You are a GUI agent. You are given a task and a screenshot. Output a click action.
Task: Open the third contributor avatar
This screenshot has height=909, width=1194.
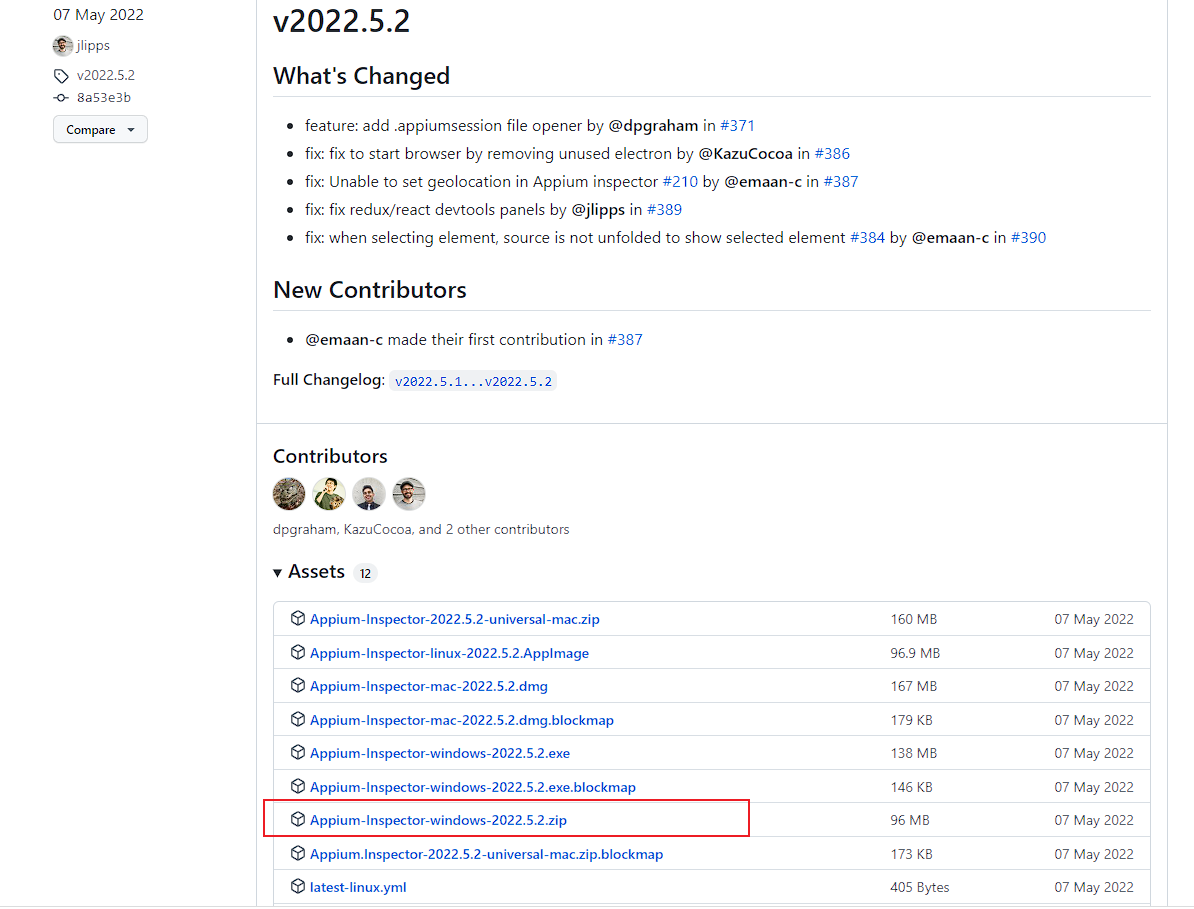pyautogui.click(x=369, y=494)
